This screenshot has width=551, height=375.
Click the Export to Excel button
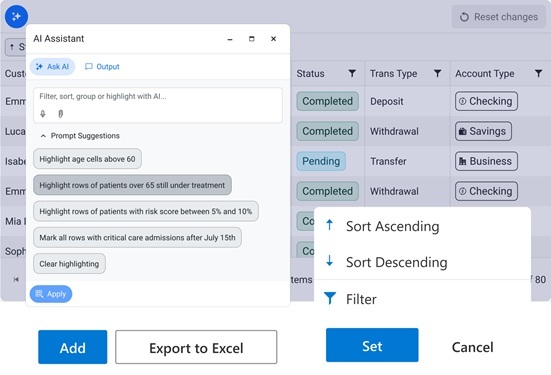[x=196, y=347]
